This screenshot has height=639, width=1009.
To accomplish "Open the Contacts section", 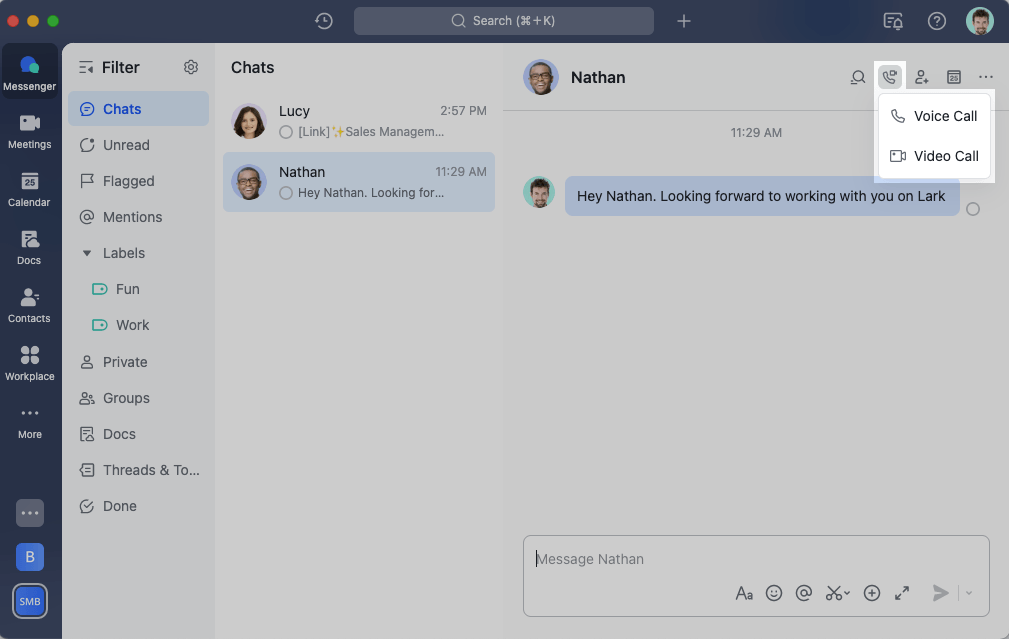I will [29, 305].
